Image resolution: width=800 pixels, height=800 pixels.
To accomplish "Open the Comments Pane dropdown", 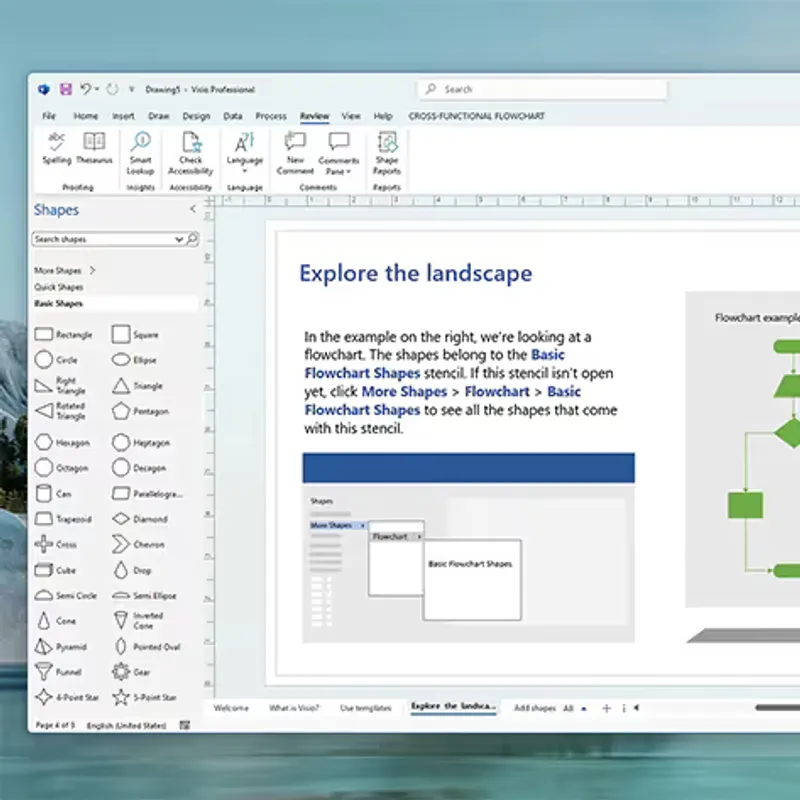I will [x=339, y=153].
